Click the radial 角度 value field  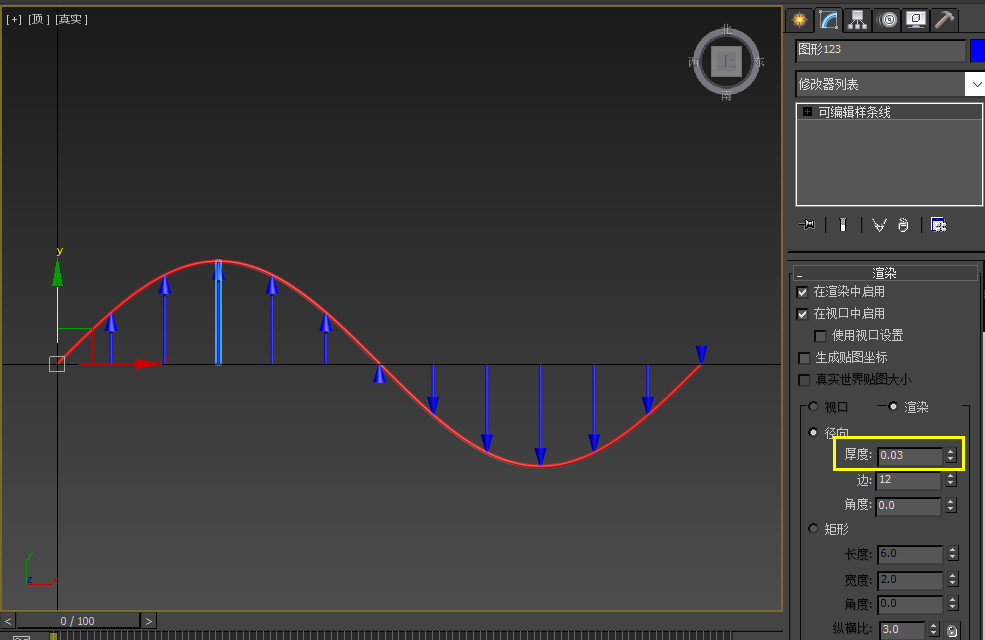point(908,505)
